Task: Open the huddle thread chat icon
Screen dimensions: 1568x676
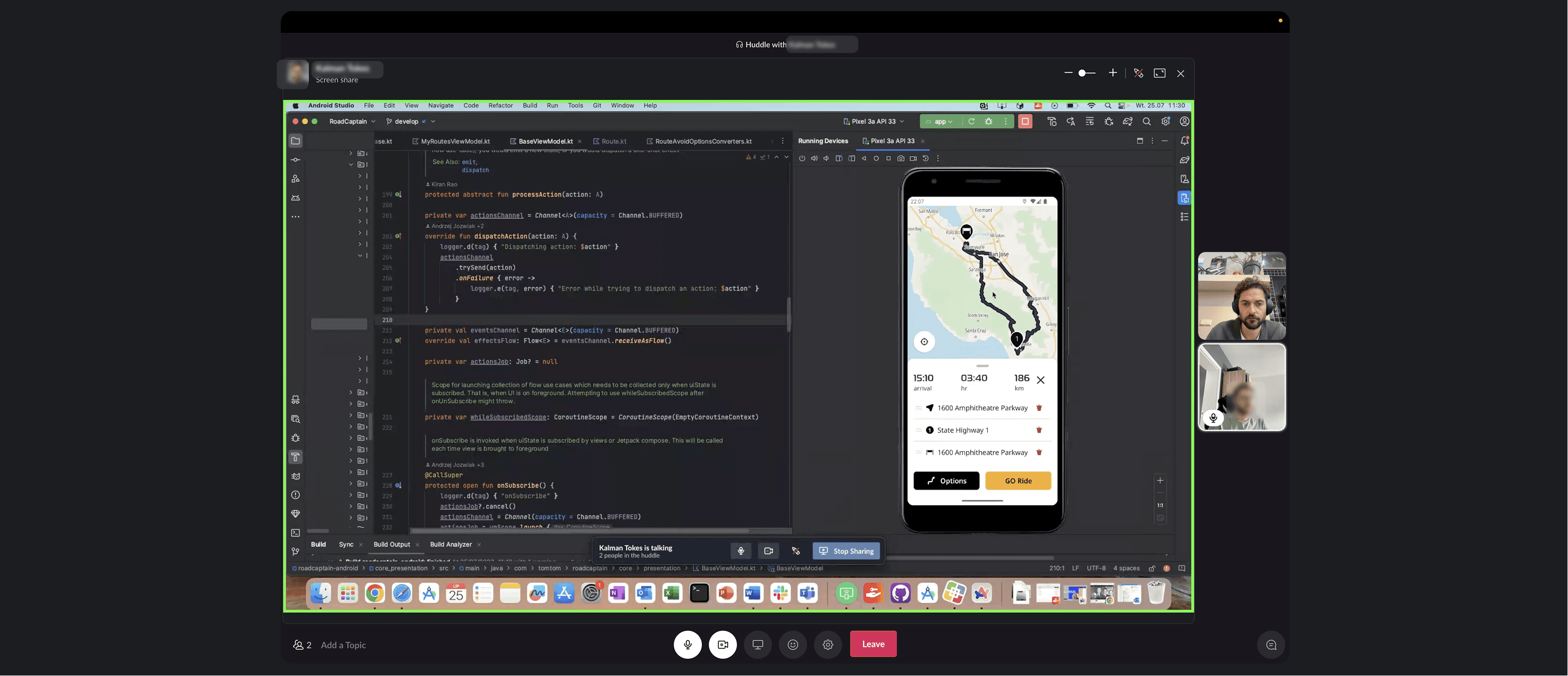Action: click(1271, 644)
